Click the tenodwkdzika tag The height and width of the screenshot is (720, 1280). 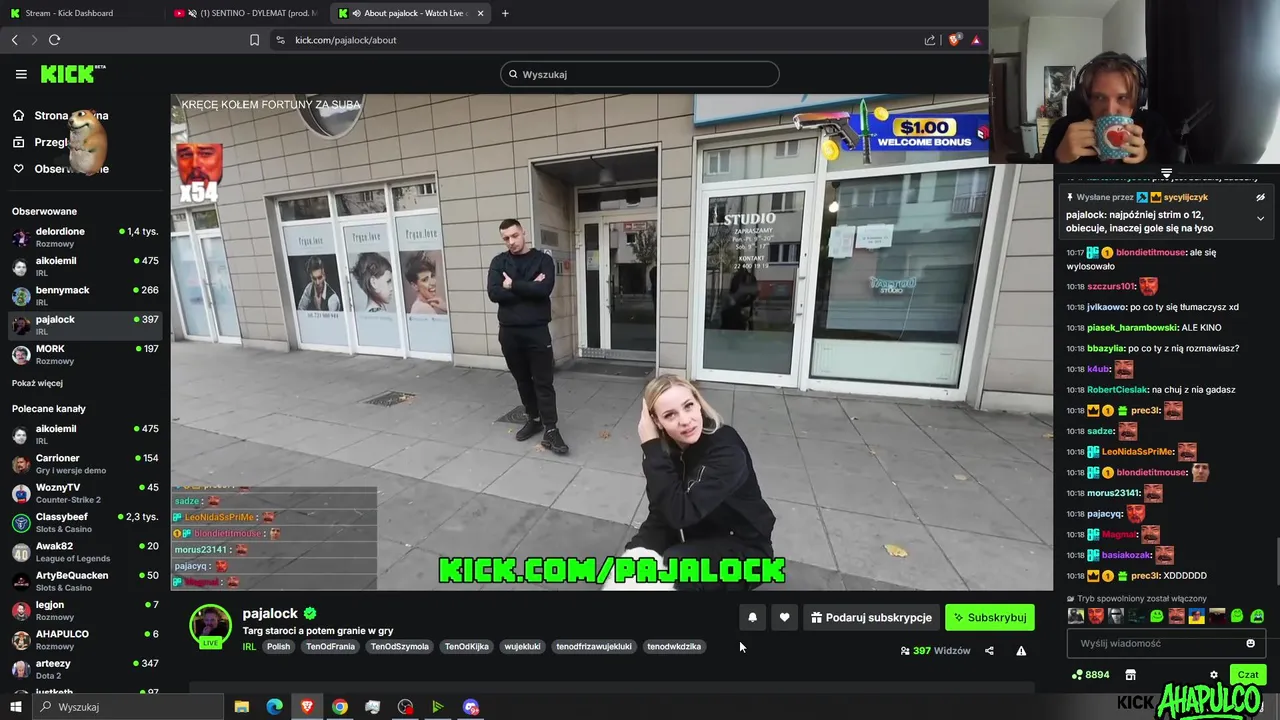pos(674,647)
